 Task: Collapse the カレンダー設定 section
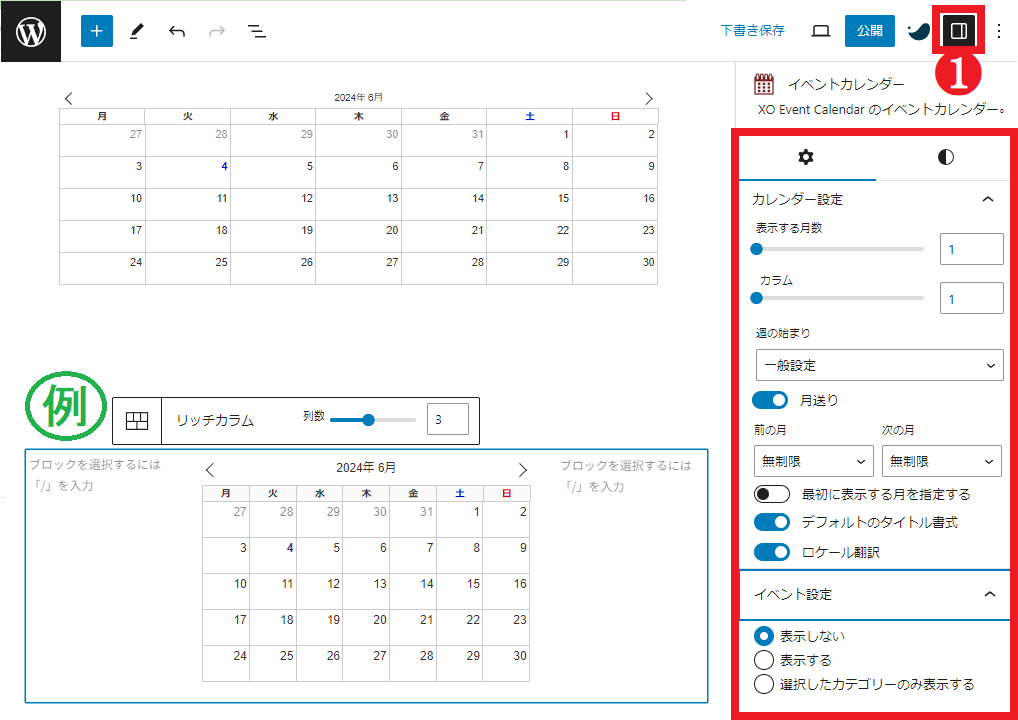pyautogui.click(x=988, y=199)
